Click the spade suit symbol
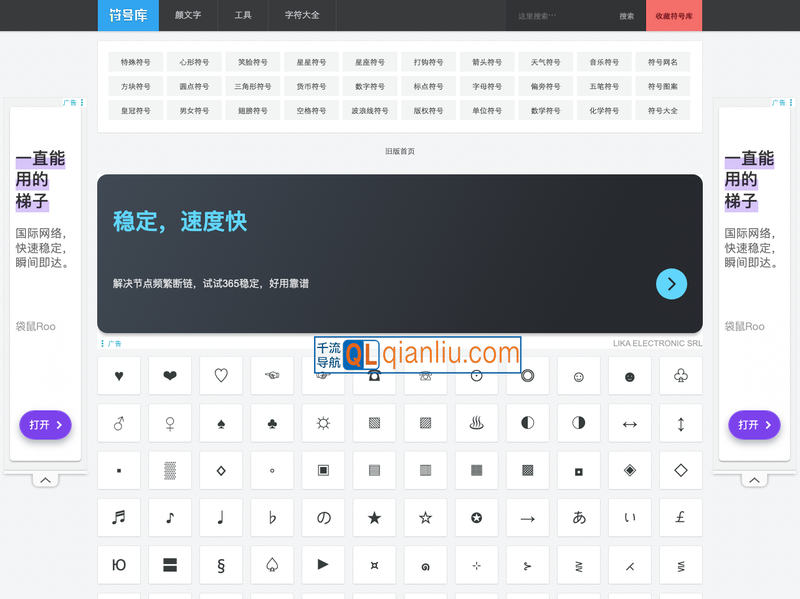This screenshot has width=800, height=599. click(221, 423)
